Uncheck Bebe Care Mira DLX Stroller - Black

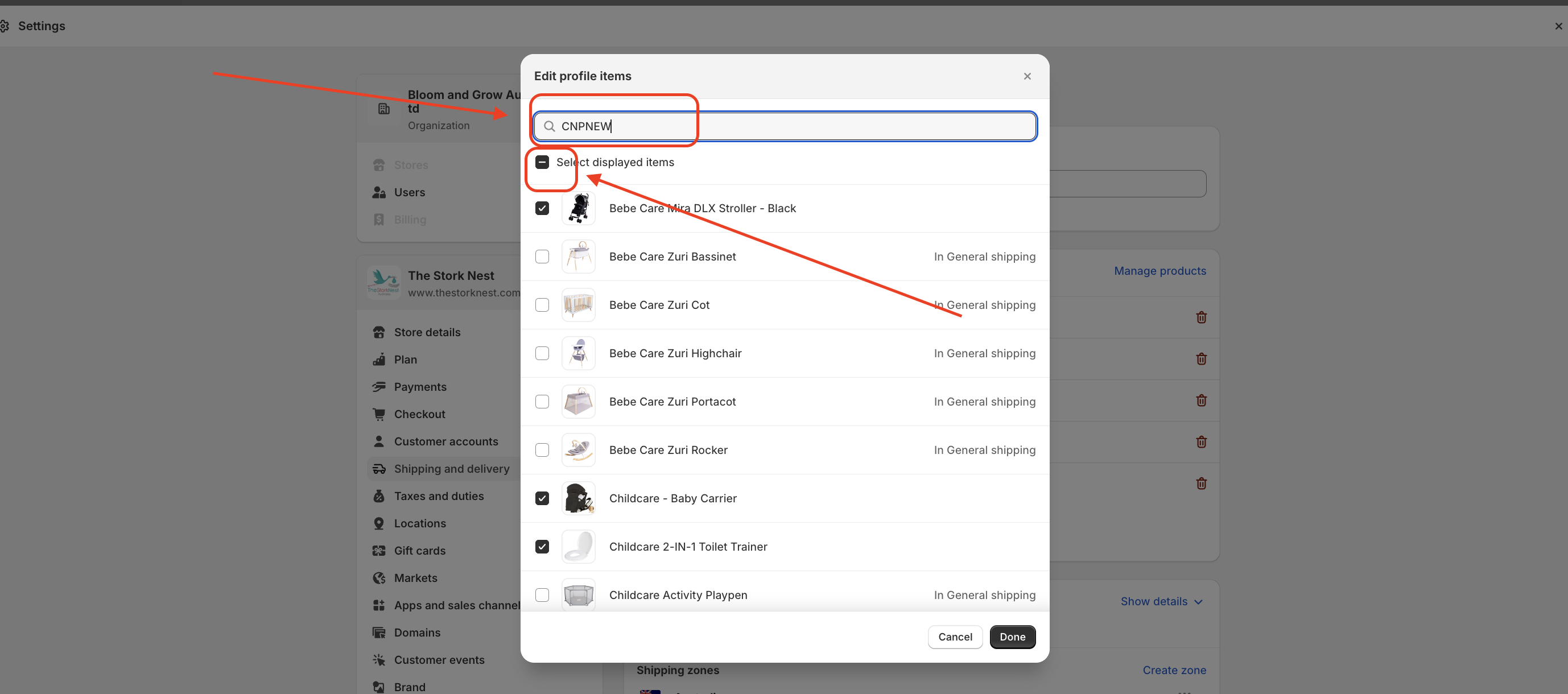coord(542,208)
